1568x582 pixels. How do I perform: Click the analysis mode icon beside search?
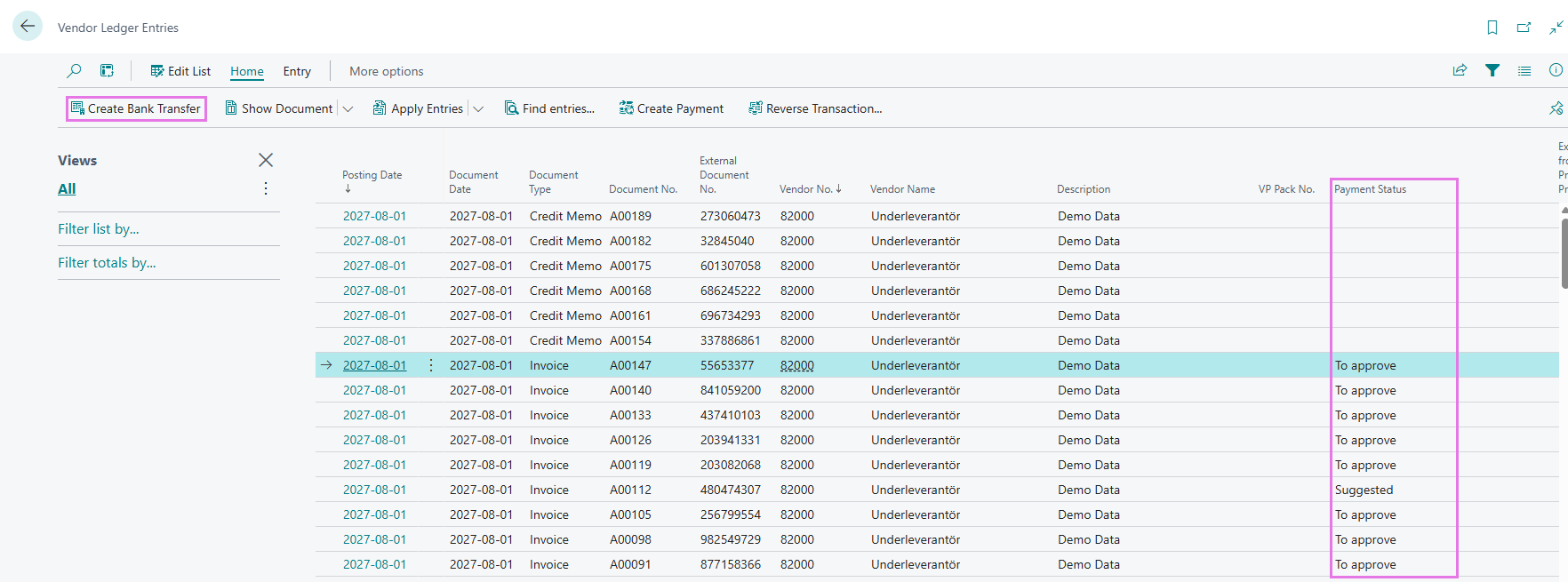[107, 70]
